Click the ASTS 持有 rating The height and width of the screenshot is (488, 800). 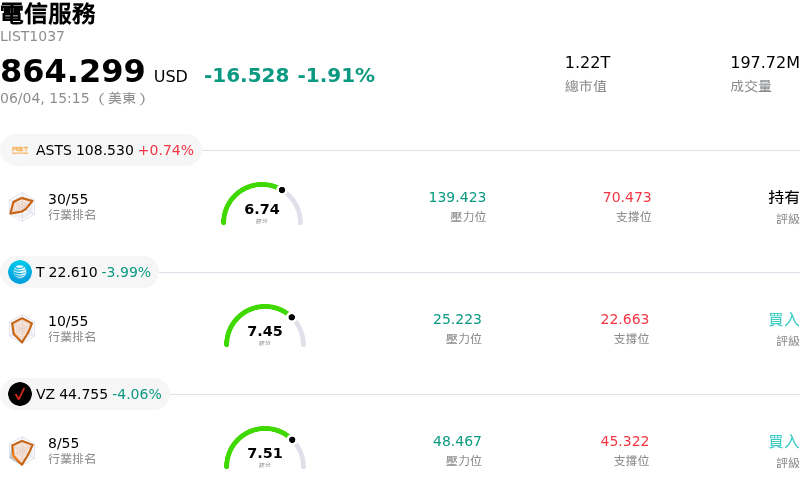(x=784, y=197)
